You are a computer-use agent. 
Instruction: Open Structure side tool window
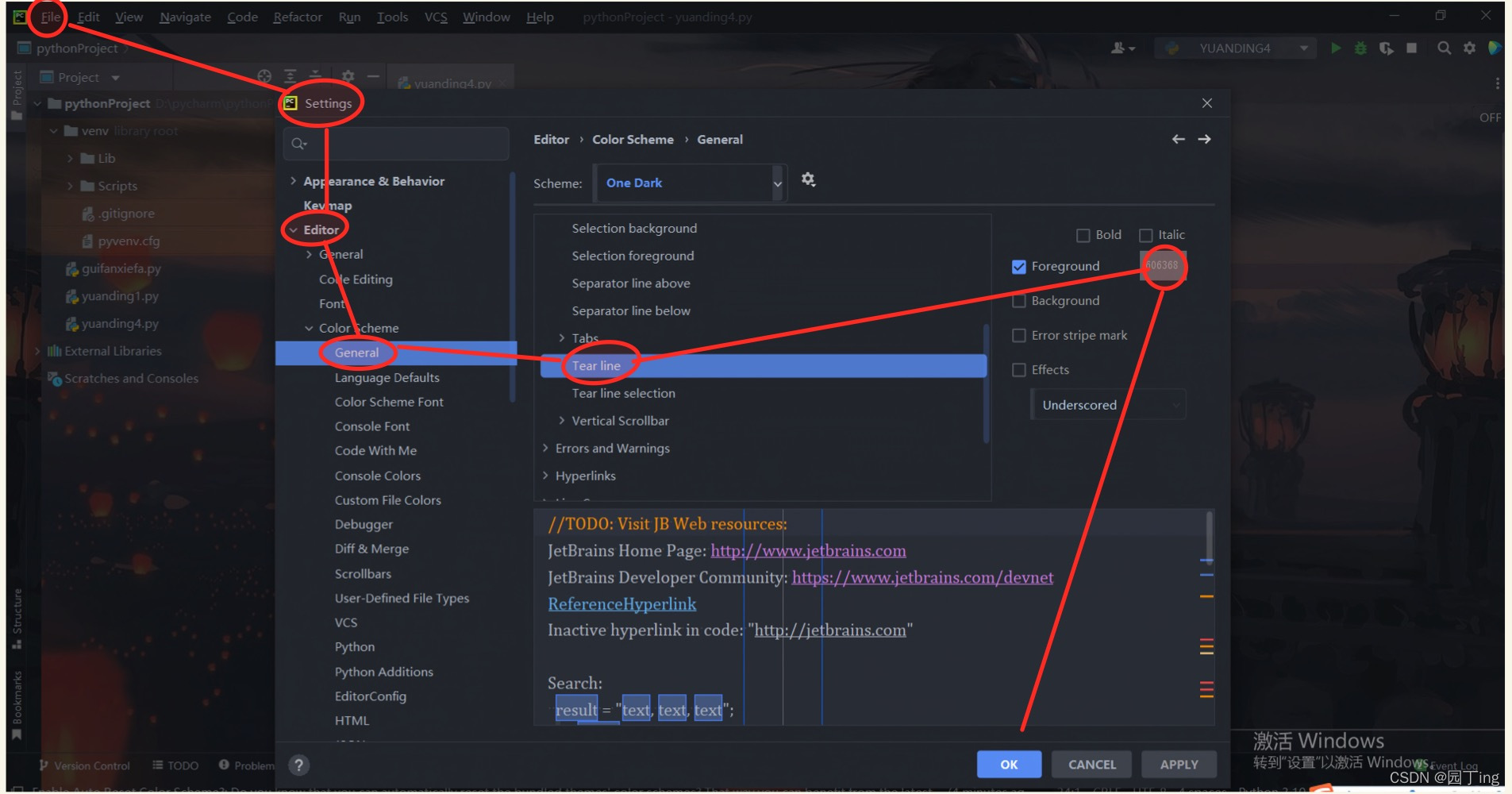pos(17,619)
